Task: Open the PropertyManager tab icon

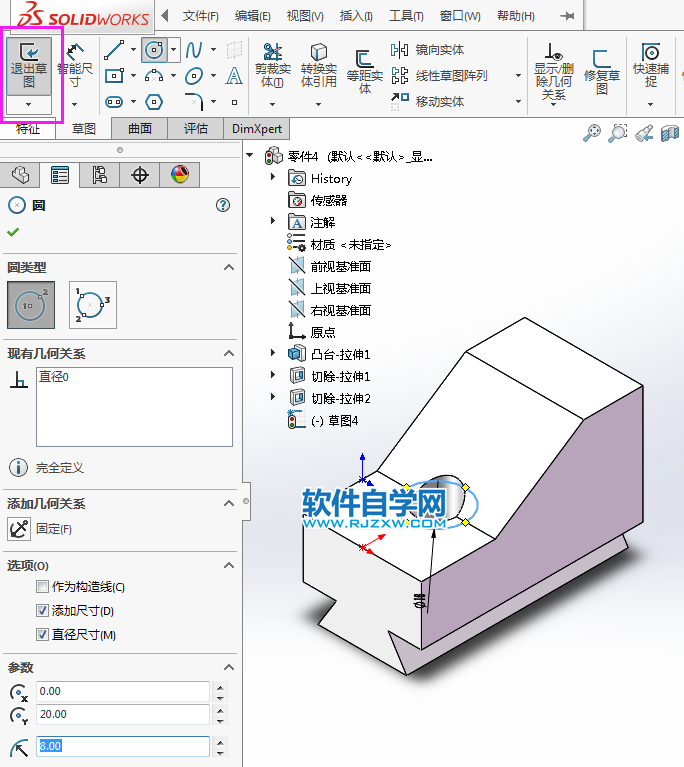Action: (x=60, y=175)
